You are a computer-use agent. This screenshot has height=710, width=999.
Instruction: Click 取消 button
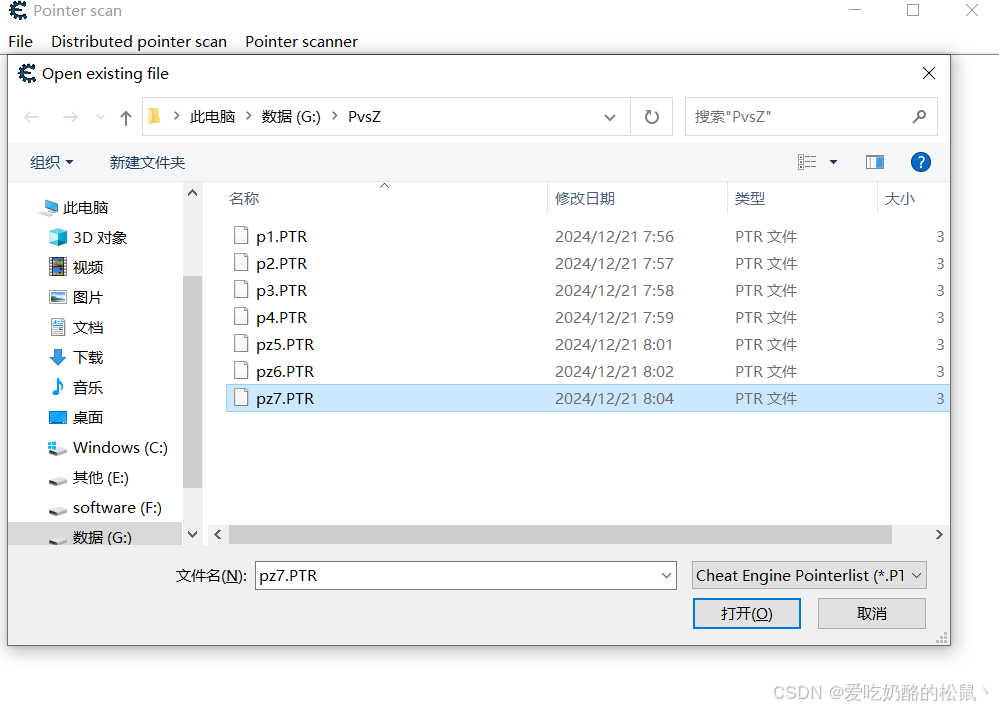click(x=872, y=613)
